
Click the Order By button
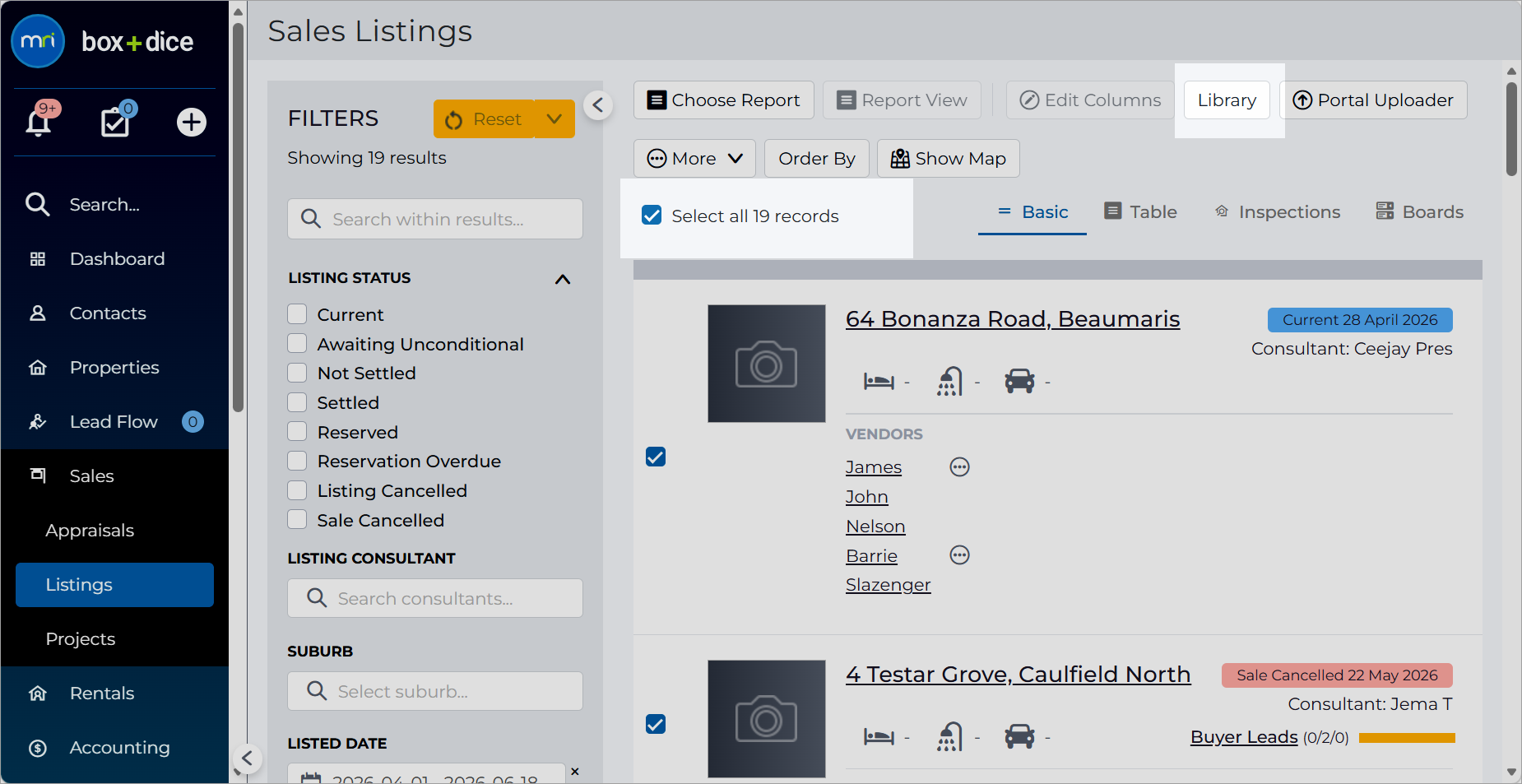click(817, 159)
